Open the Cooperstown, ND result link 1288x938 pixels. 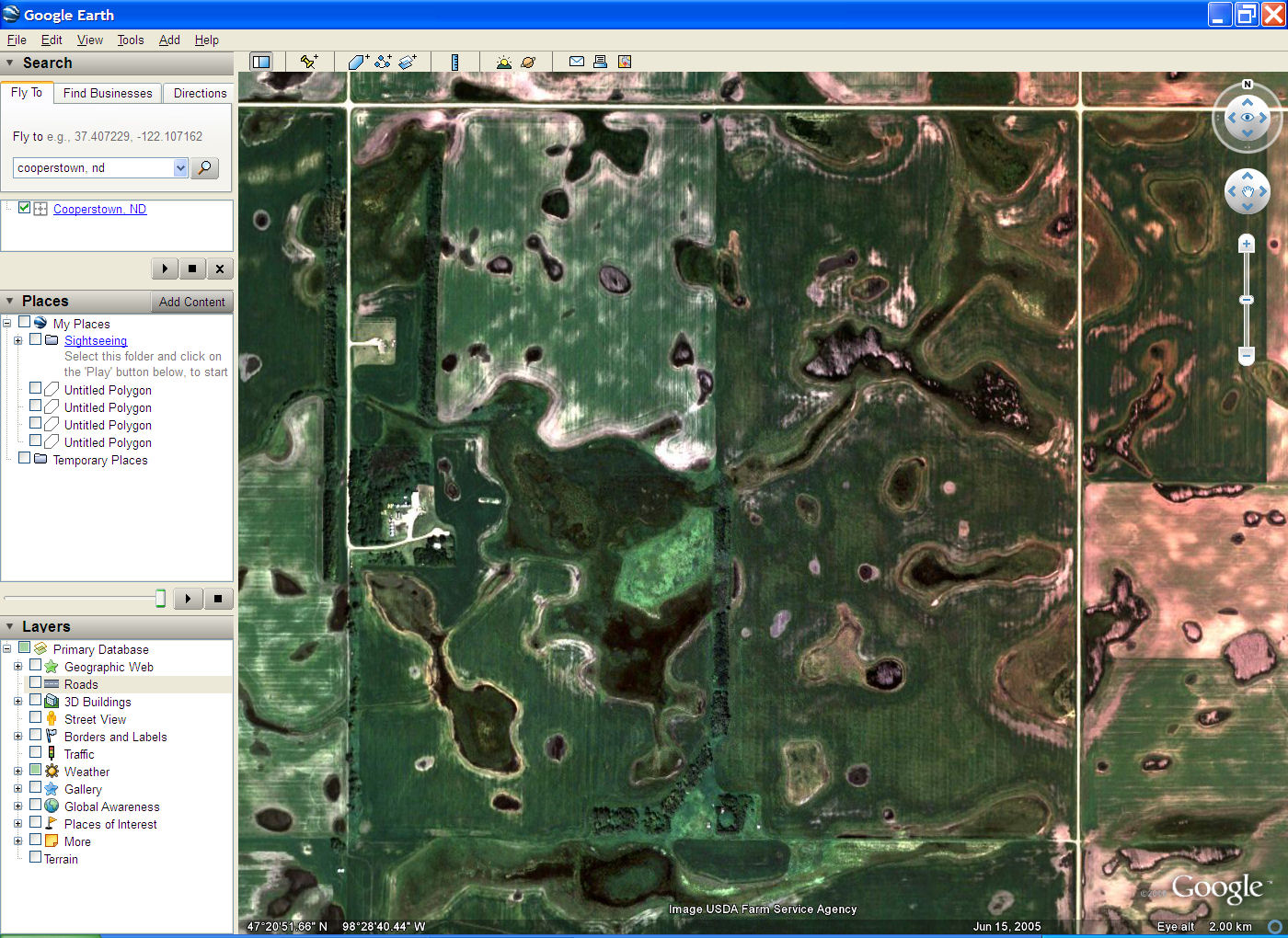point(99,209)
